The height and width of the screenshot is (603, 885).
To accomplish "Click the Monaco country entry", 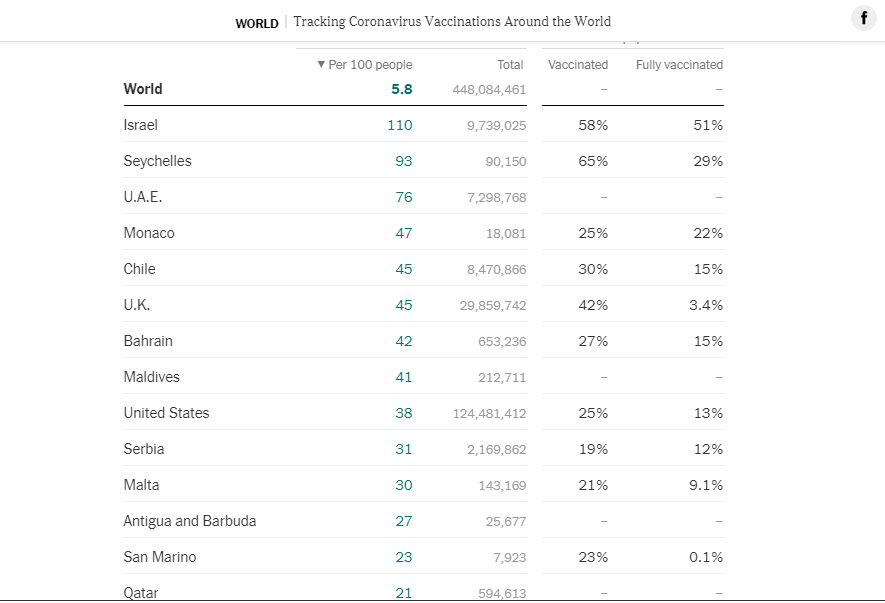I will click(149, 233).
